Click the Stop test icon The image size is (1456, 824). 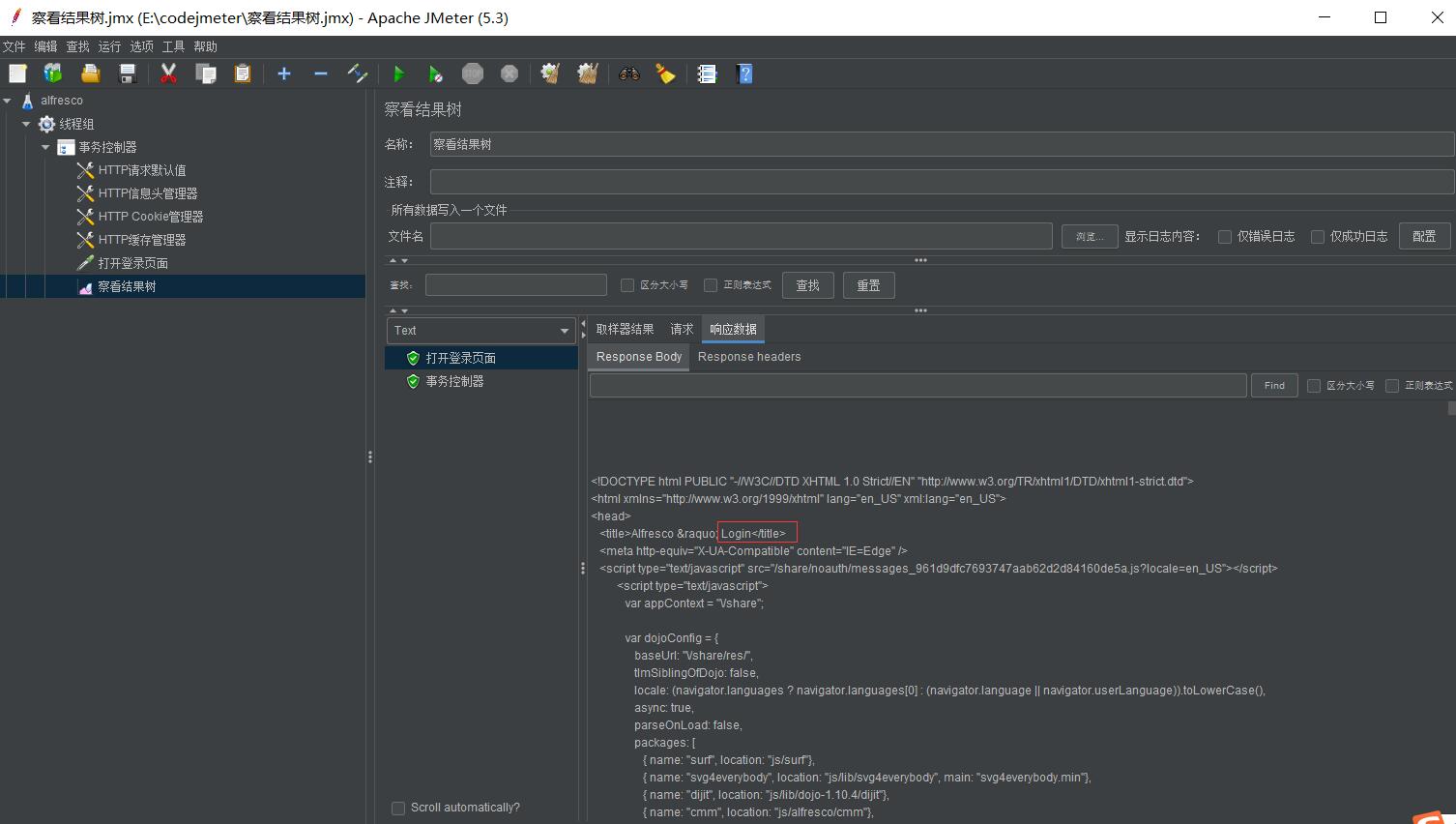tap(472, 74)
